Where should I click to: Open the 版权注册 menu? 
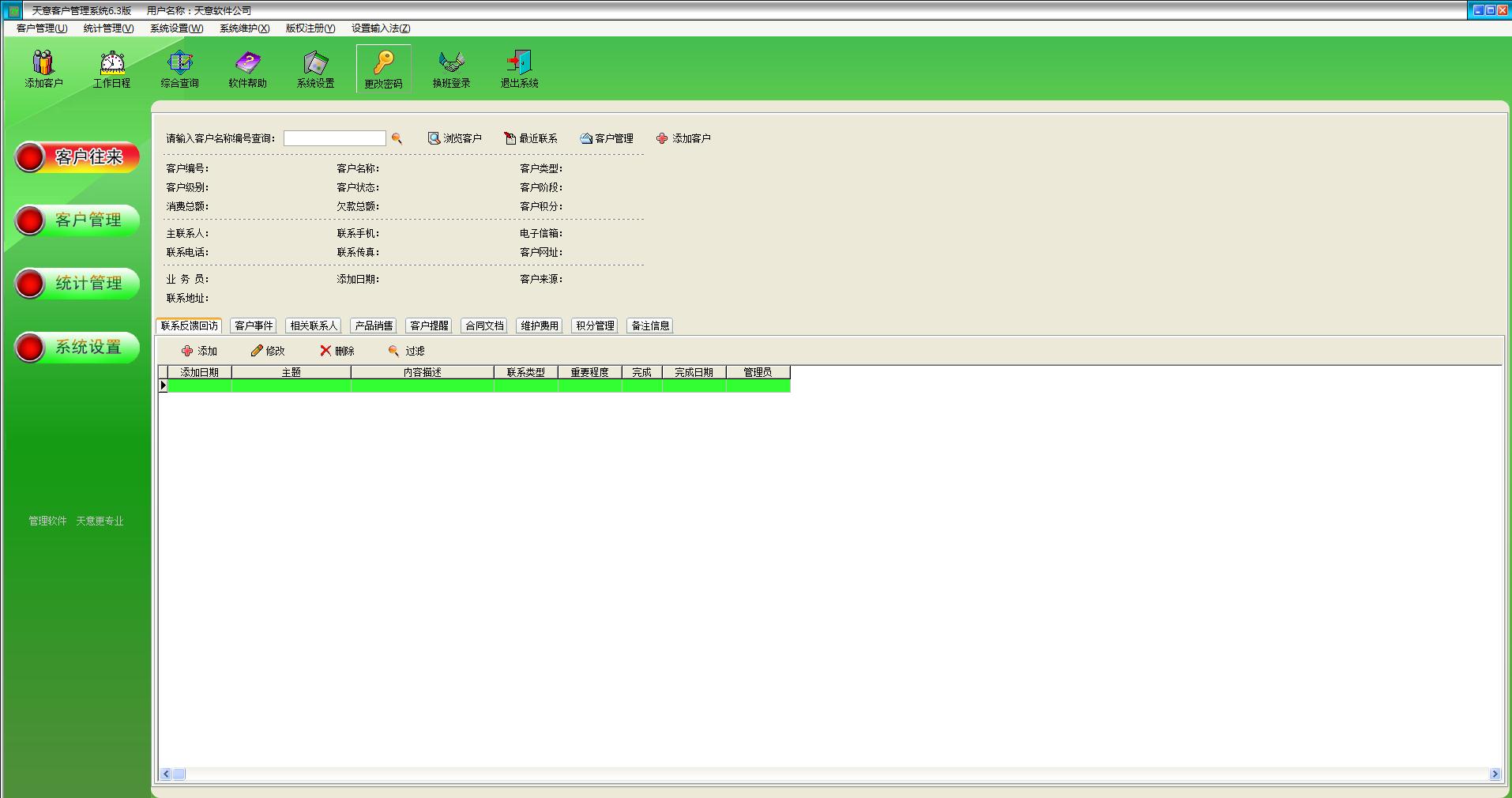[310, 28]
